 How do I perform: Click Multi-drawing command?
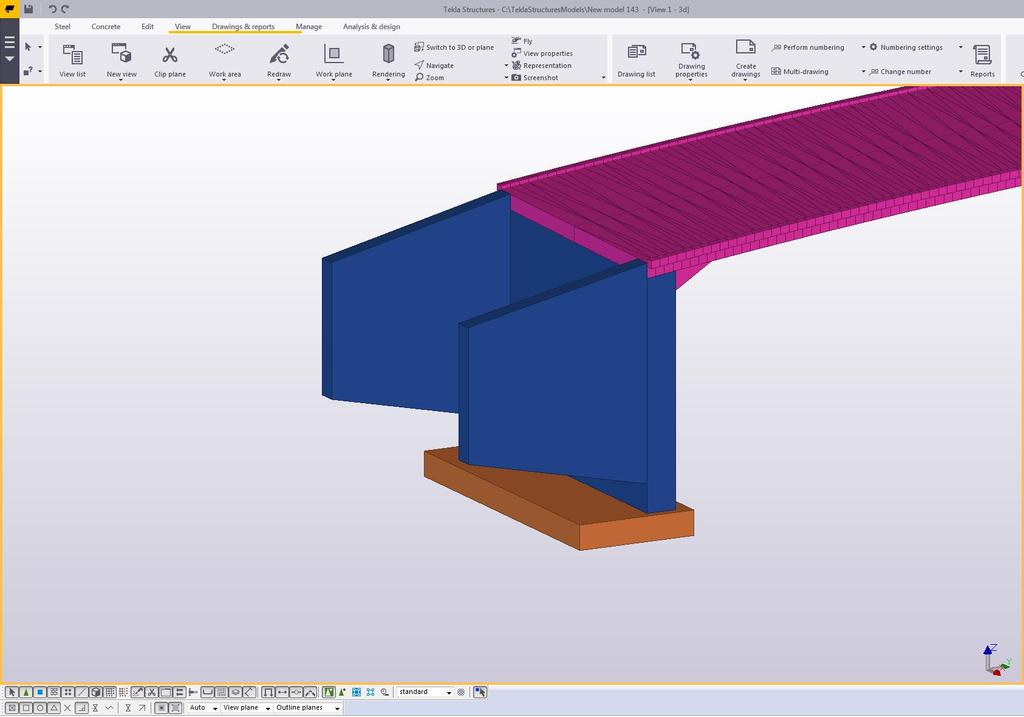coord(800,71)
